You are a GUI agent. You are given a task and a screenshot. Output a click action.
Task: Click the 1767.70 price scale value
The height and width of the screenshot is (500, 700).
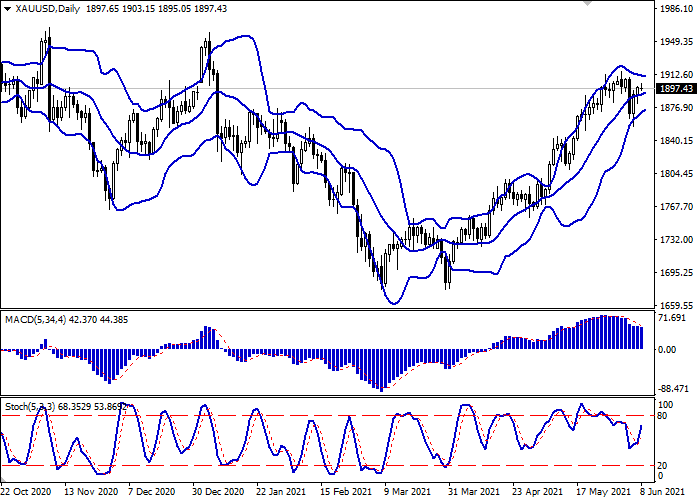pos(676,207)
